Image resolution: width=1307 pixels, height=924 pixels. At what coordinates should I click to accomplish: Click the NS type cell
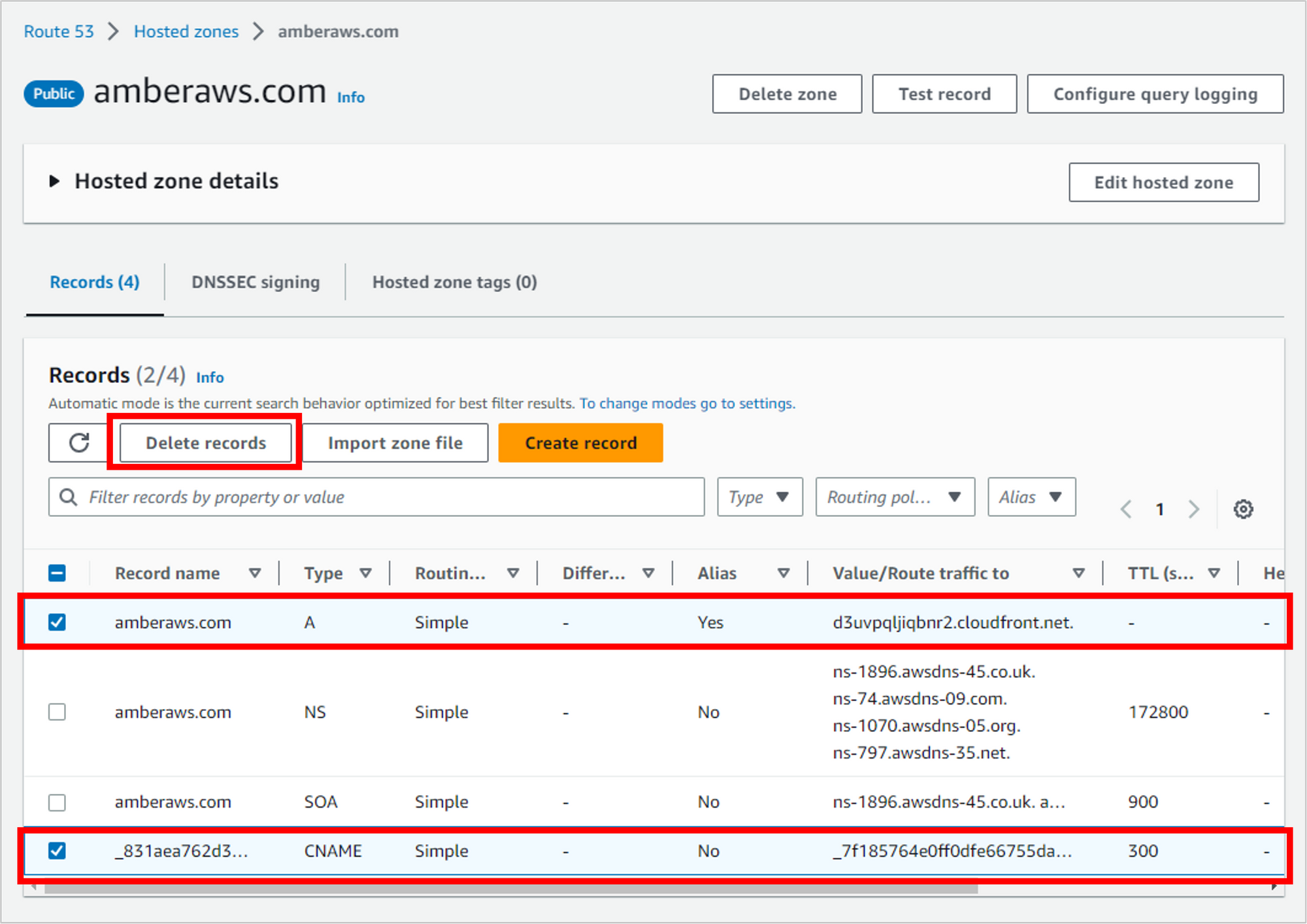pos(315,712)
